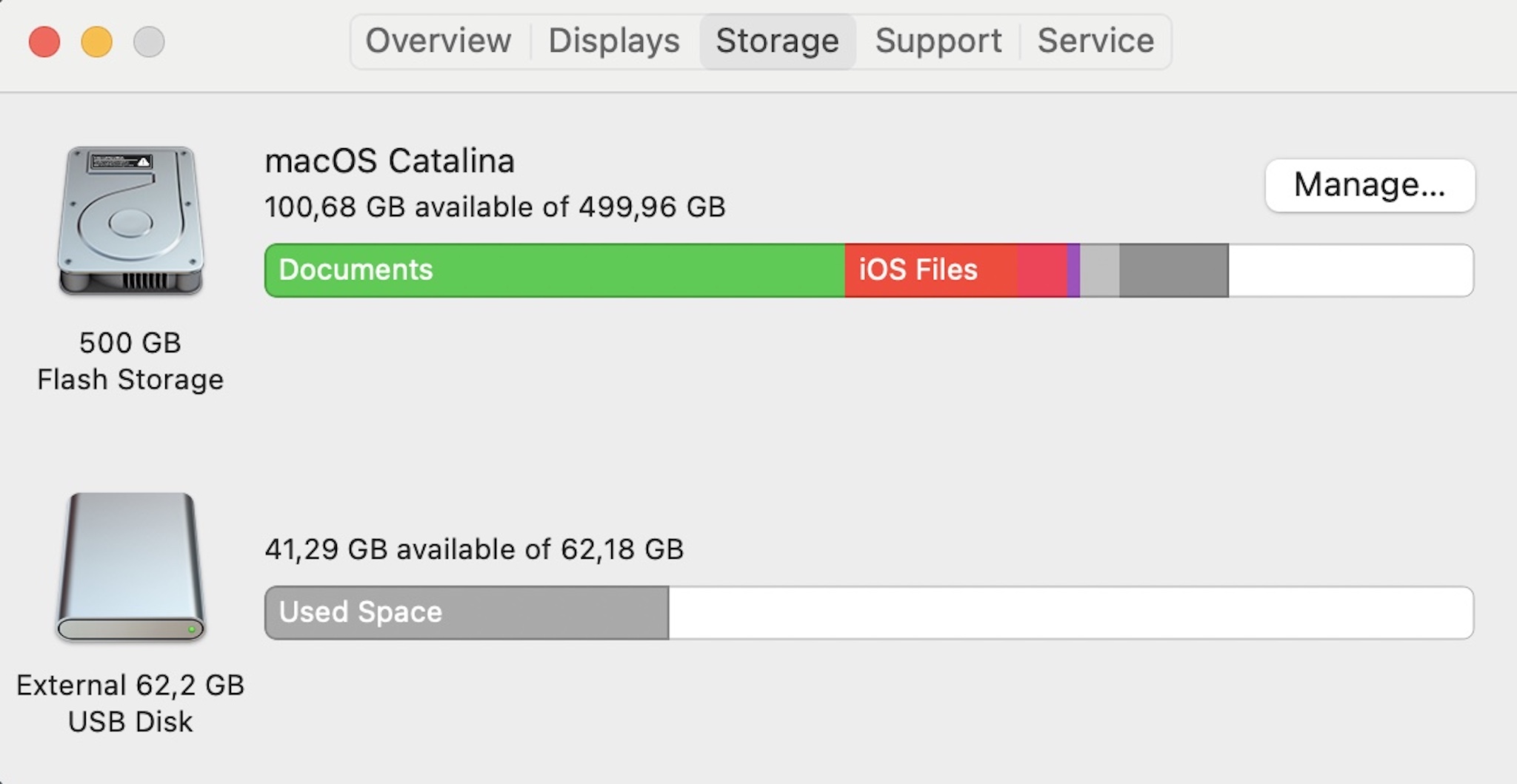Click the green Documents storage segment

[x=555, y=270]
